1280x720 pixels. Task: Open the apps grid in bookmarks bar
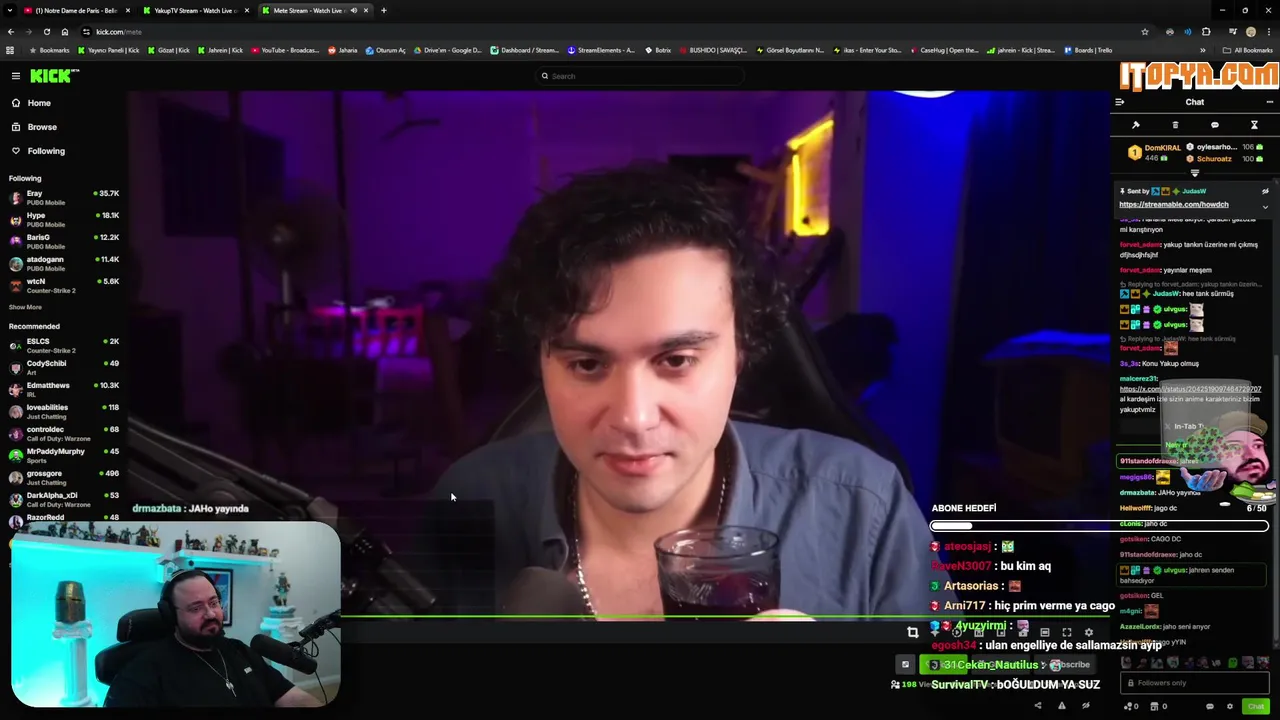click(10, 50)
